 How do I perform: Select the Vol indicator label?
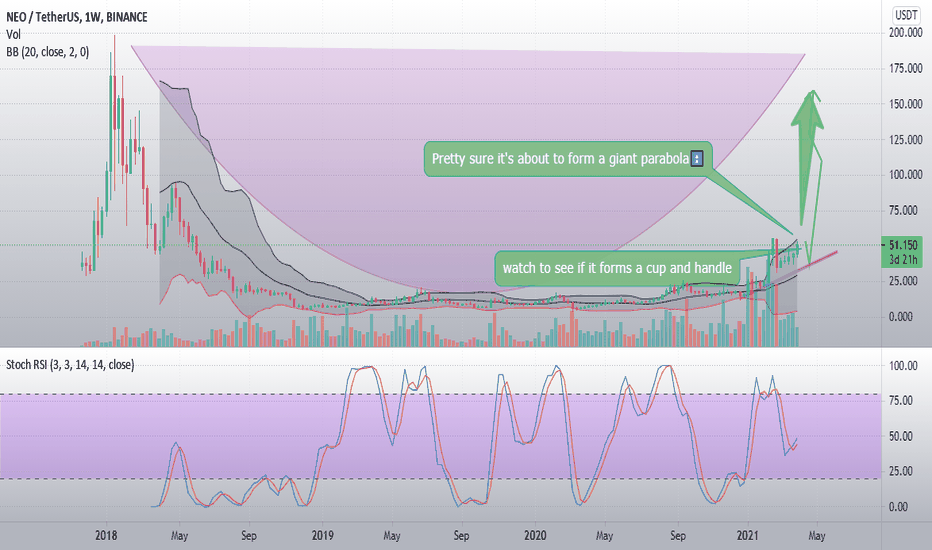coord(13,34)
